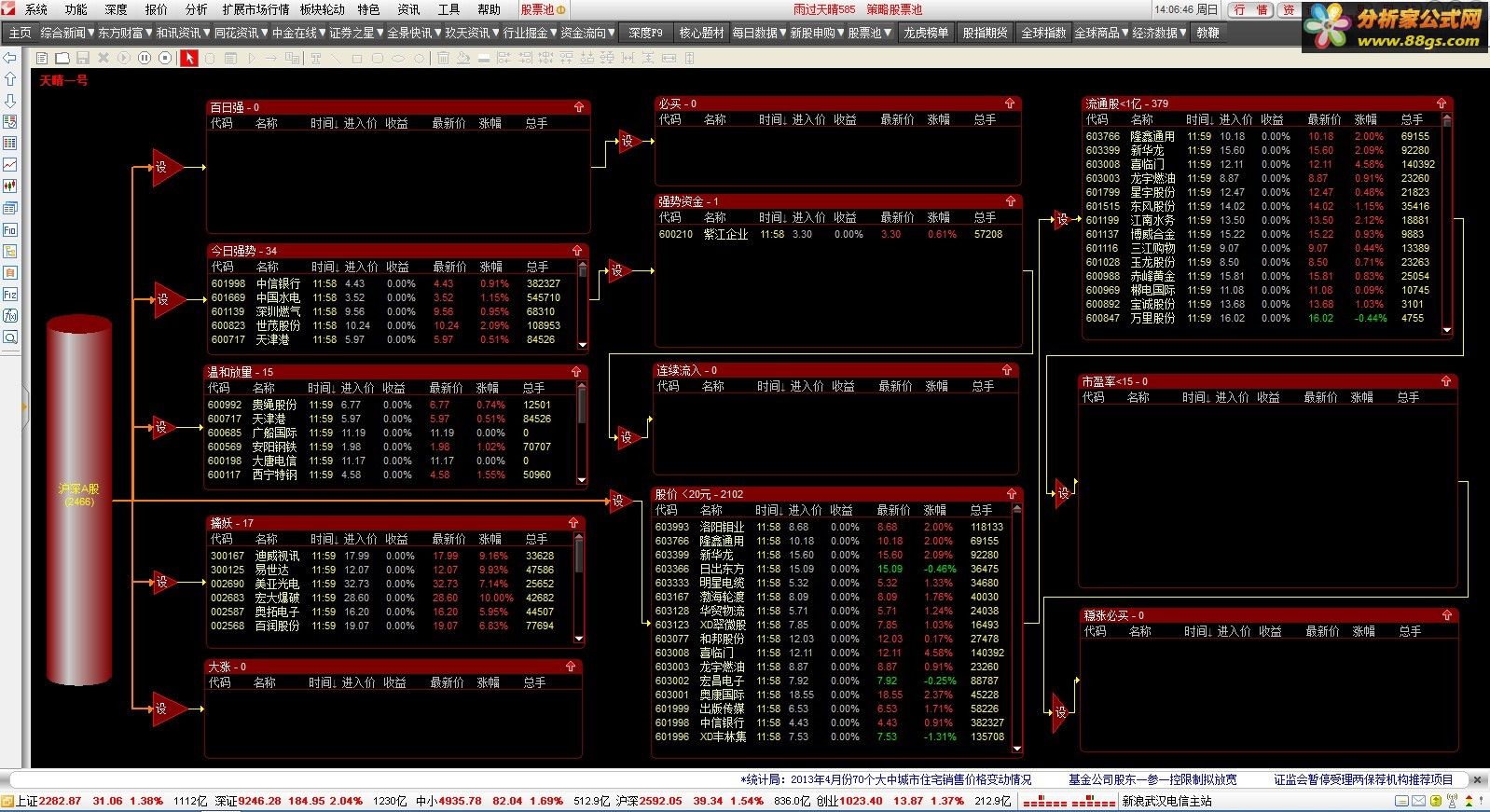
Task: Click the down arrow in left sidebar
Action: point(10,101)
